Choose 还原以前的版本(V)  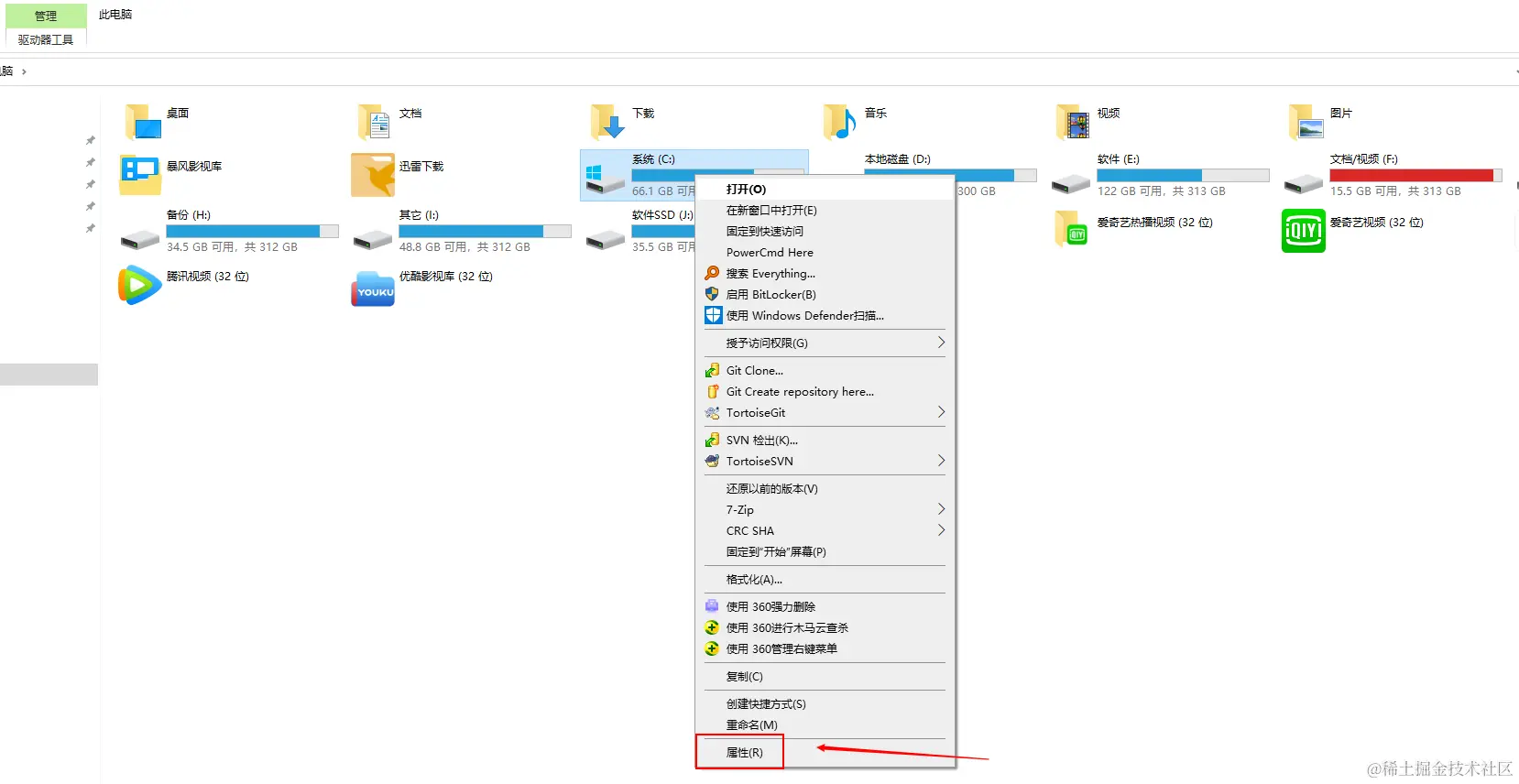coord(825,488)
